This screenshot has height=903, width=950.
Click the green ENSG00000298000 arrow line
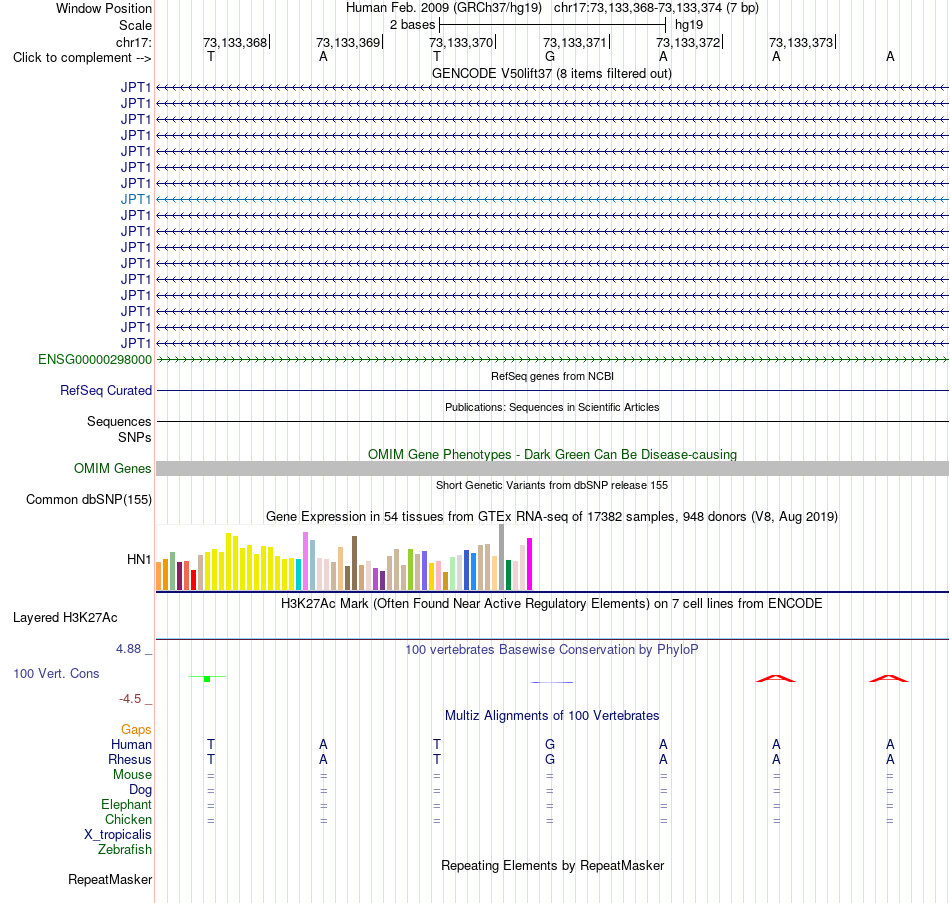point(553,359)
